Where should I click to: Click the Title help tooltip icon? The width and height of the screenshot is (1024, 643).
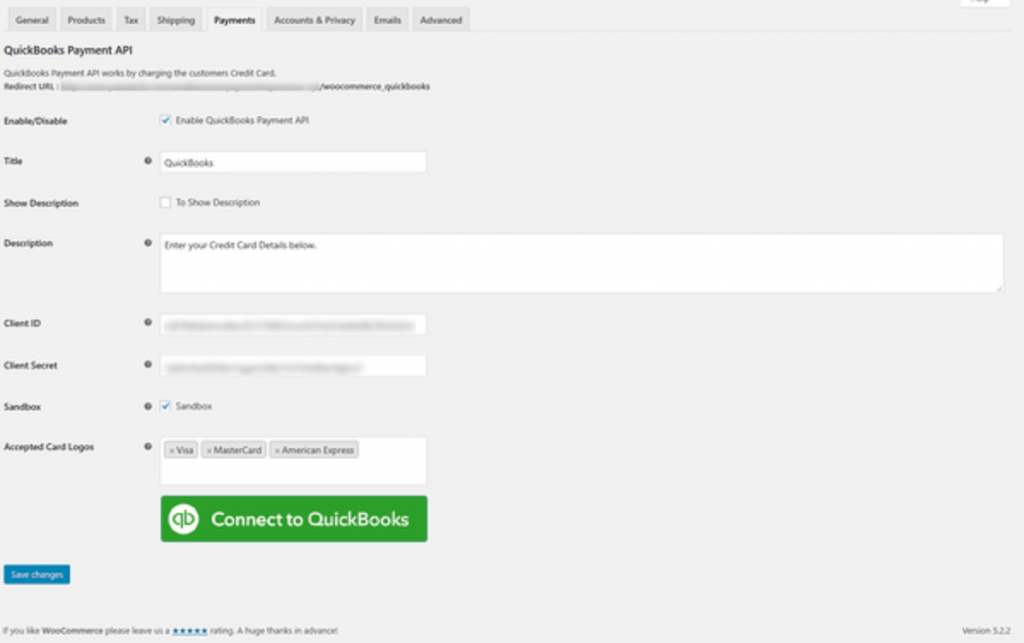point(148,161)
